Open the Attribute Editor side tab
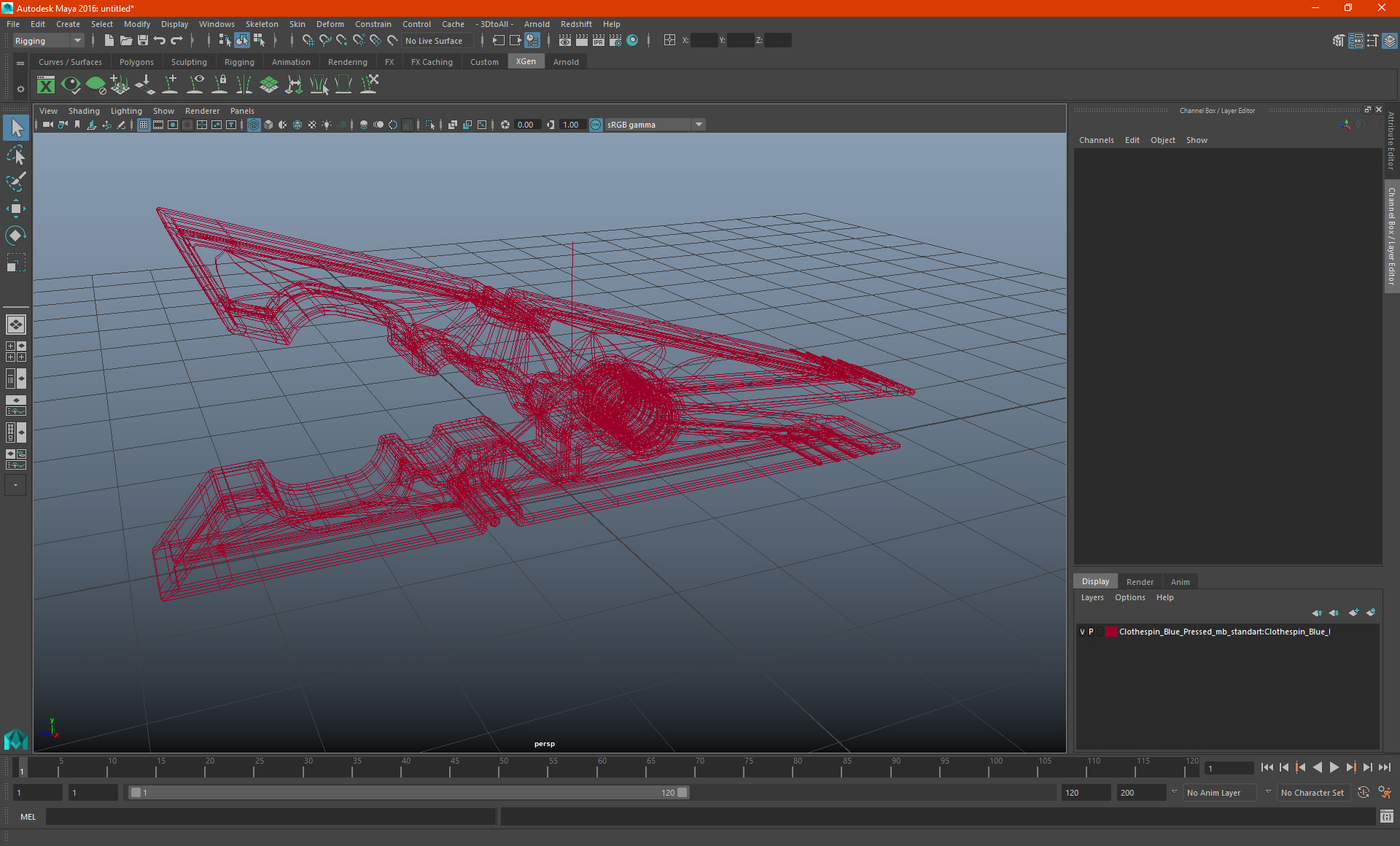1400x846 pixels. coord(1391,141)
